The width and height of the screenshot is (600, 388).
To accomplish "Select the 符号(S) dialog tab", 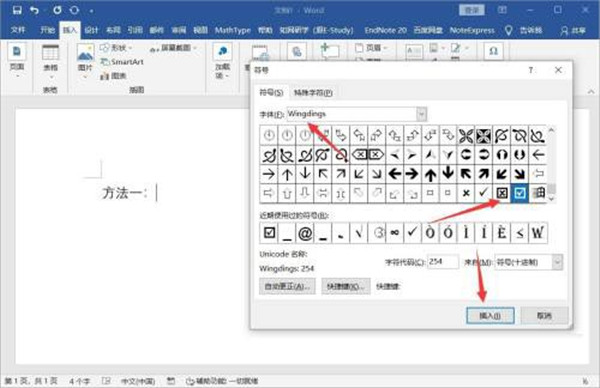I will pos(271,93).
